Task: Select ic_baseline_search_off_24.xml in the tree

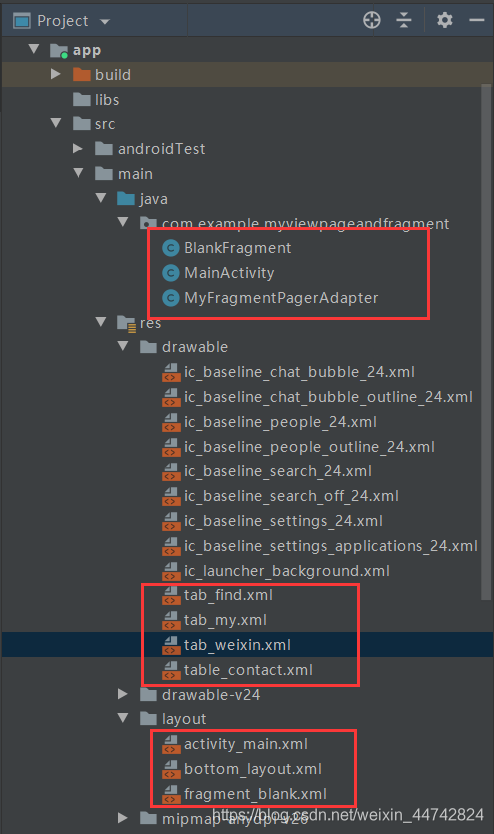Action: [291, 496]
